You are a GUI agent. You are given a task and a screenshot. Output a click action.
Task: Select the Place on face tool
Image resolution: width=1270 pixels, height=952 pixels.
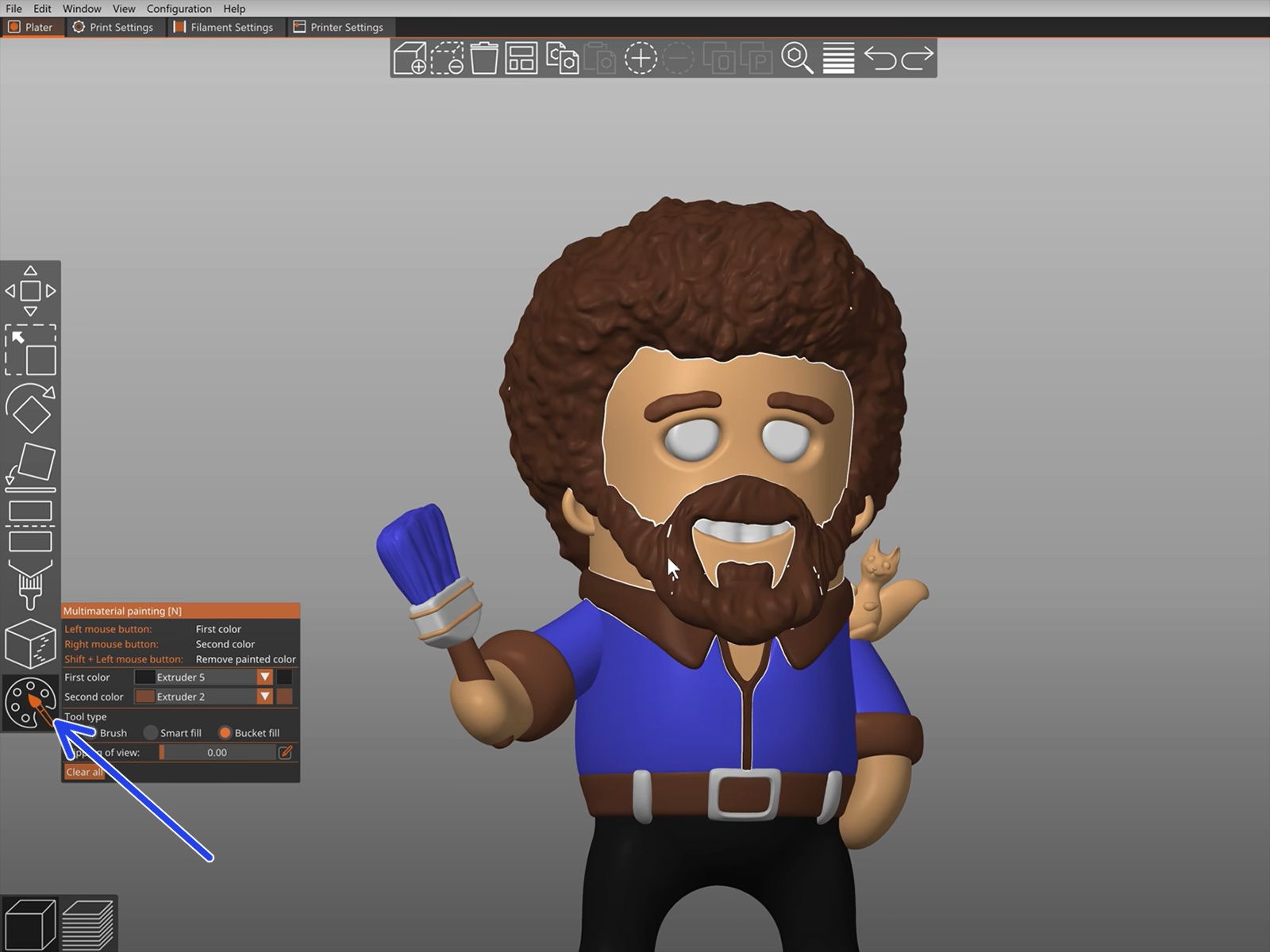pos(30,466)
